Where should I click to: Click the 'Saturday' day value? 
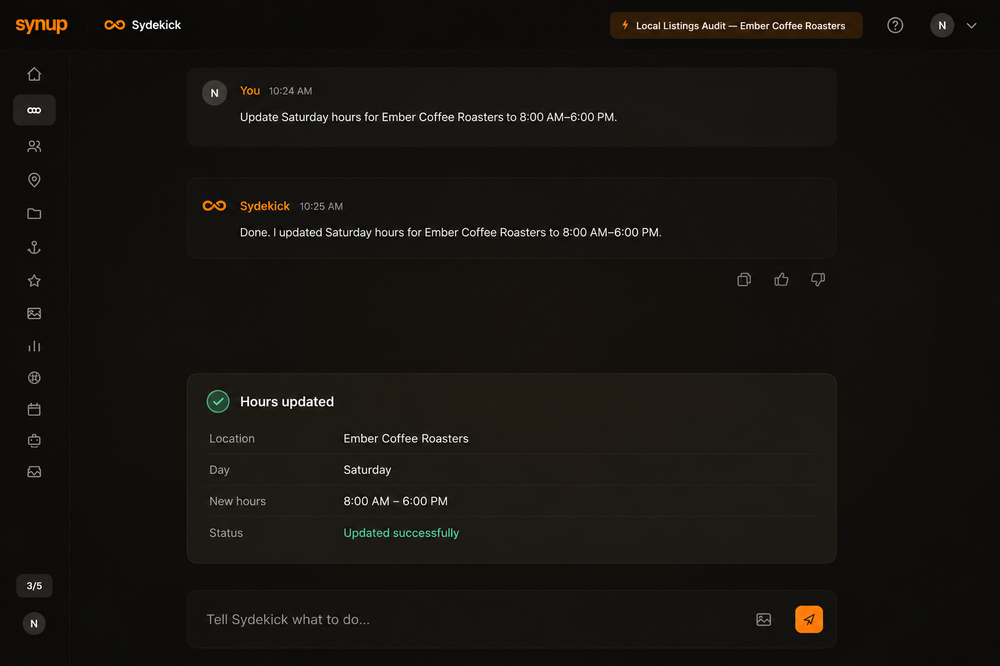pyautogui.click(x=367, y=470)
